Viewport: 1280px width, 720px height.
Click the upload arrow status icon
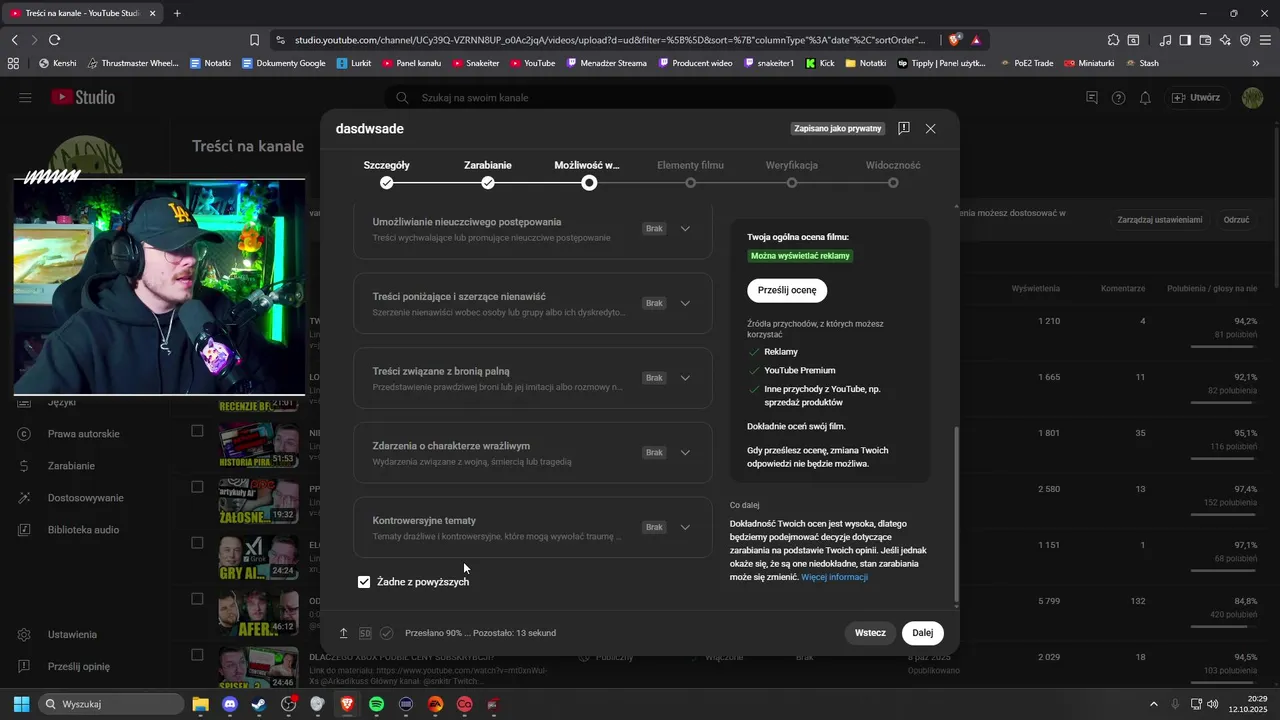pos(344,633)
